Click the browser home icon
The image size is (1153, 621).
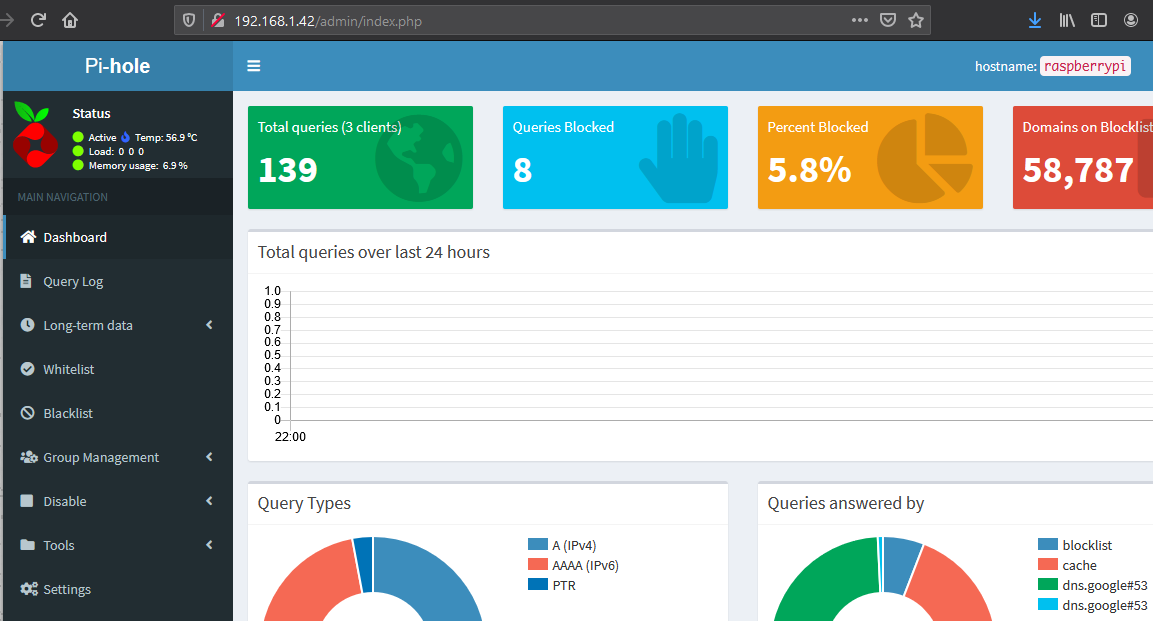70,20
